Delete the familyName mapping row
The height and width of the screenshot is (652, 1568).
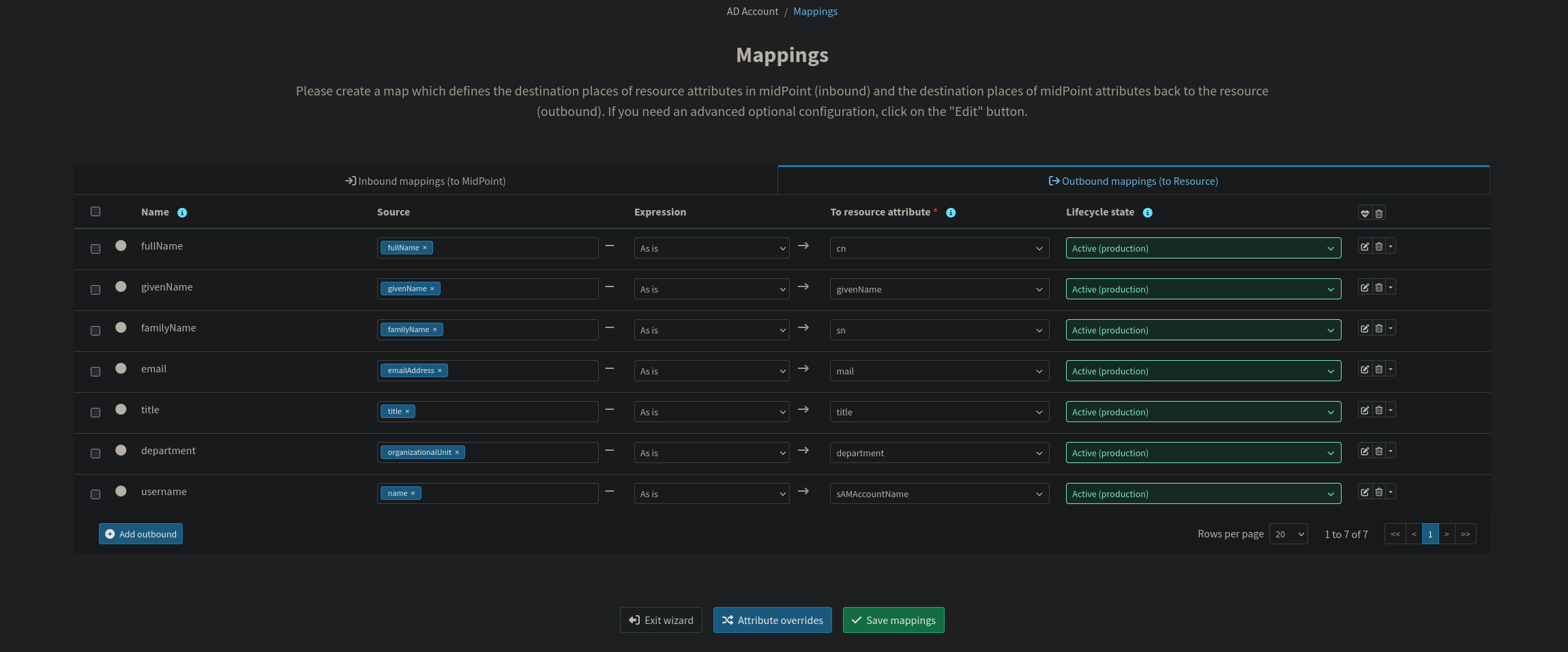point(1379,329)
